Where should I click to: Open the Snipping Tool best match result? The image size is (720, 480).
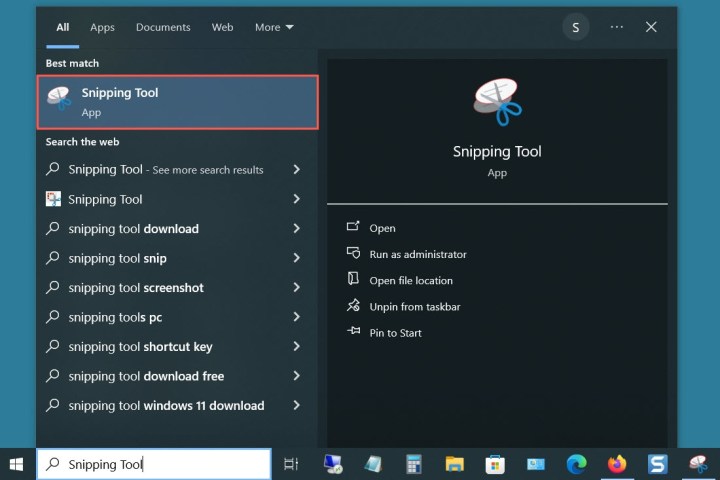pyautogui.click(x=177, y=102)
